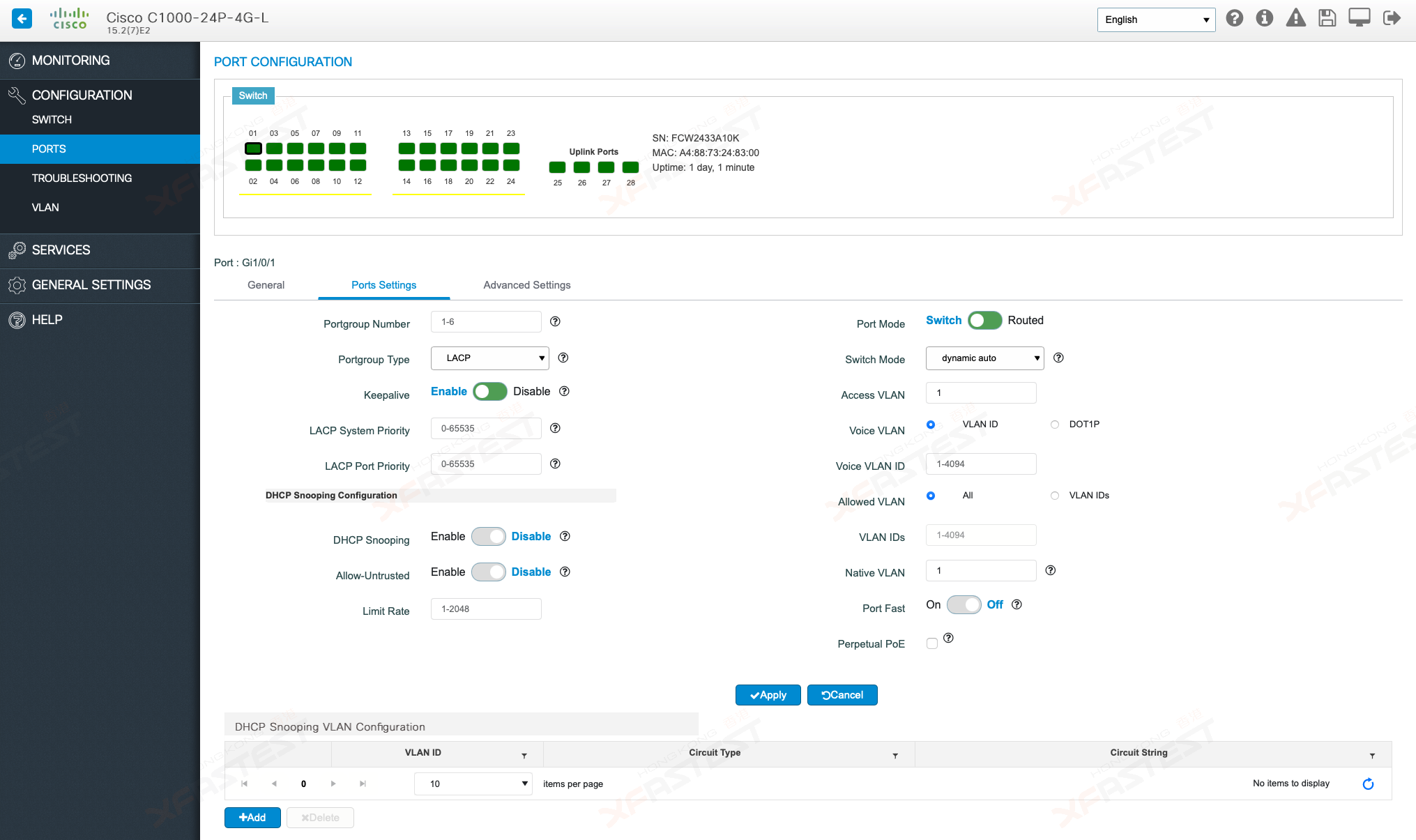Toggle the Allow-Untrusted switch
Viewport: 1416px width, 840px height.
(488, 572)
